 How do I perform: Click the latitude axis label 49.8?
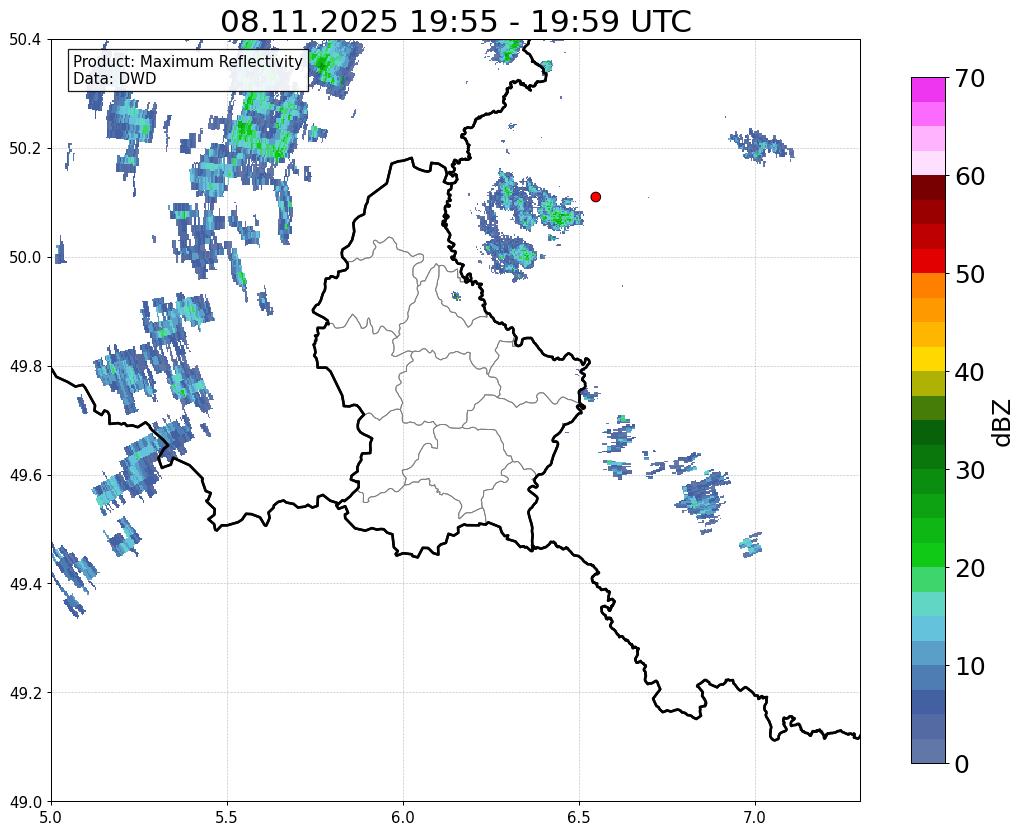point(25,367)
